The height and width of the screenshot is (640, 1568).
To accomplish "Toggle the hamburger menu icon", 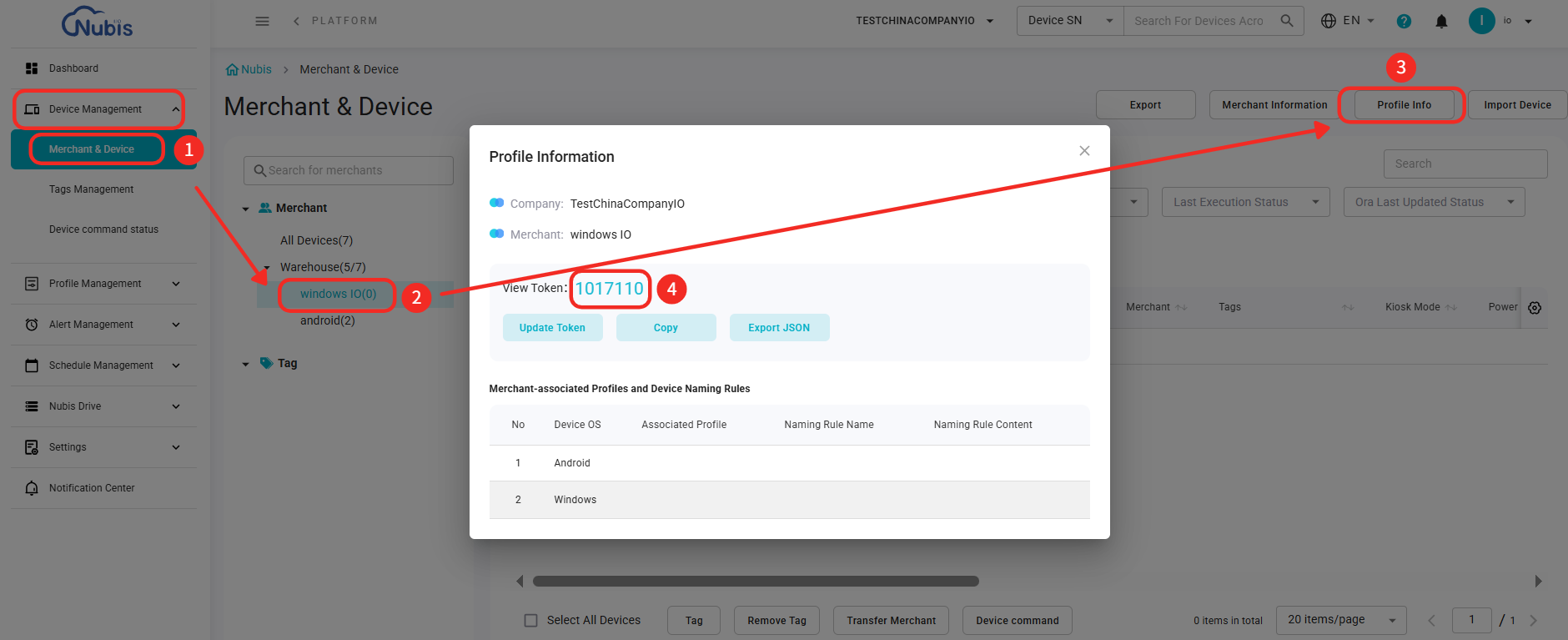I will pyautogui.click(x=262, y=21).
